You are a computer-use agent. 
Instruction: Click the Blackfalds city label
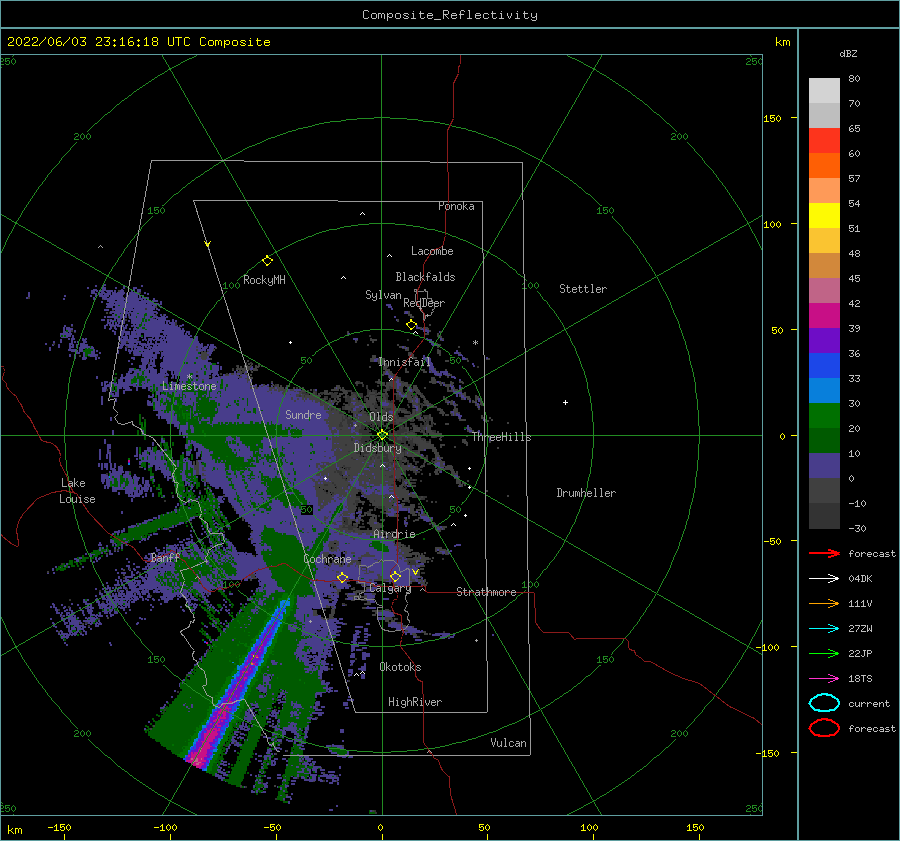425,277
